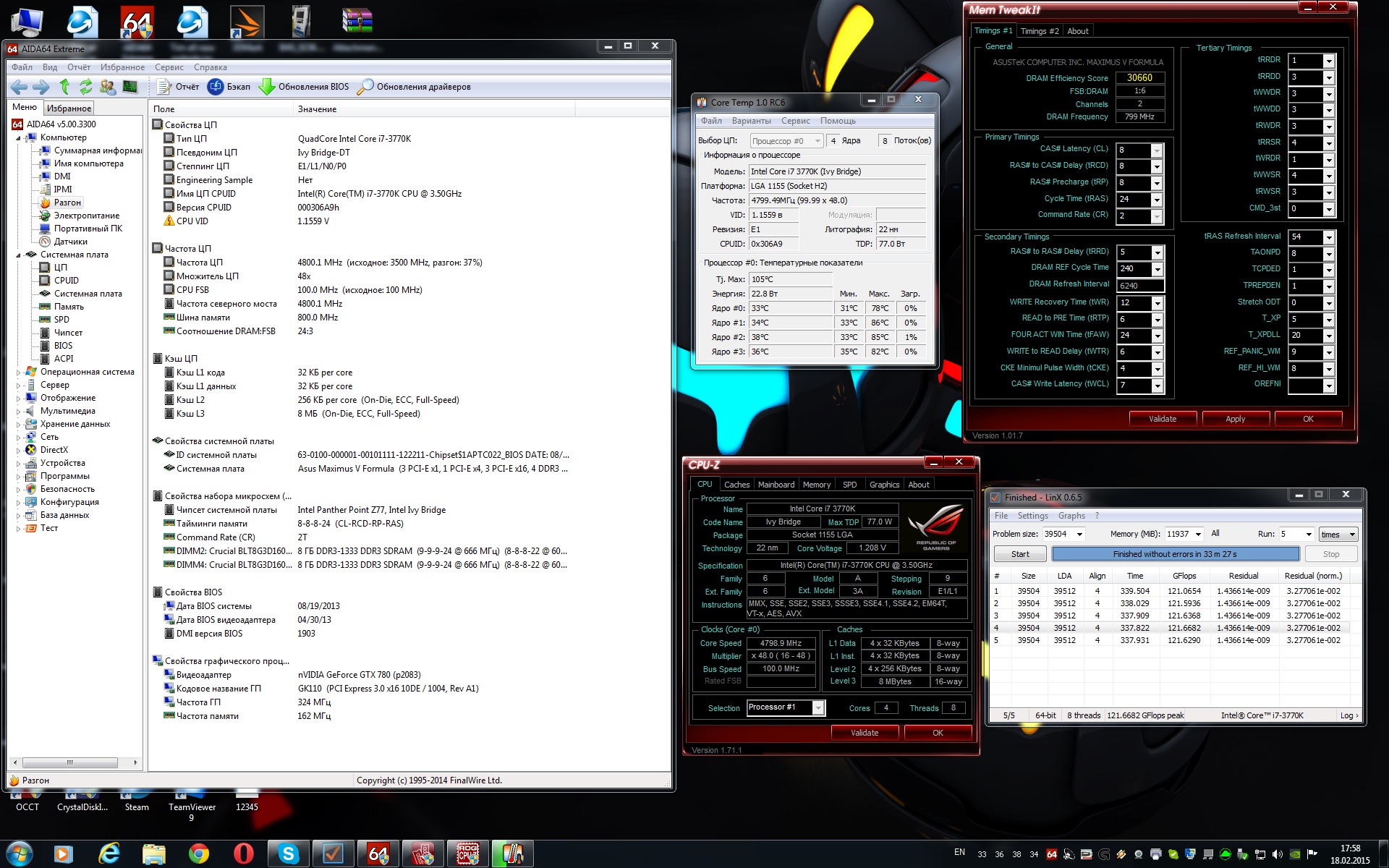
Task: Click Обновления BIOS green download arrow
Action: click(x=267, y=87)
